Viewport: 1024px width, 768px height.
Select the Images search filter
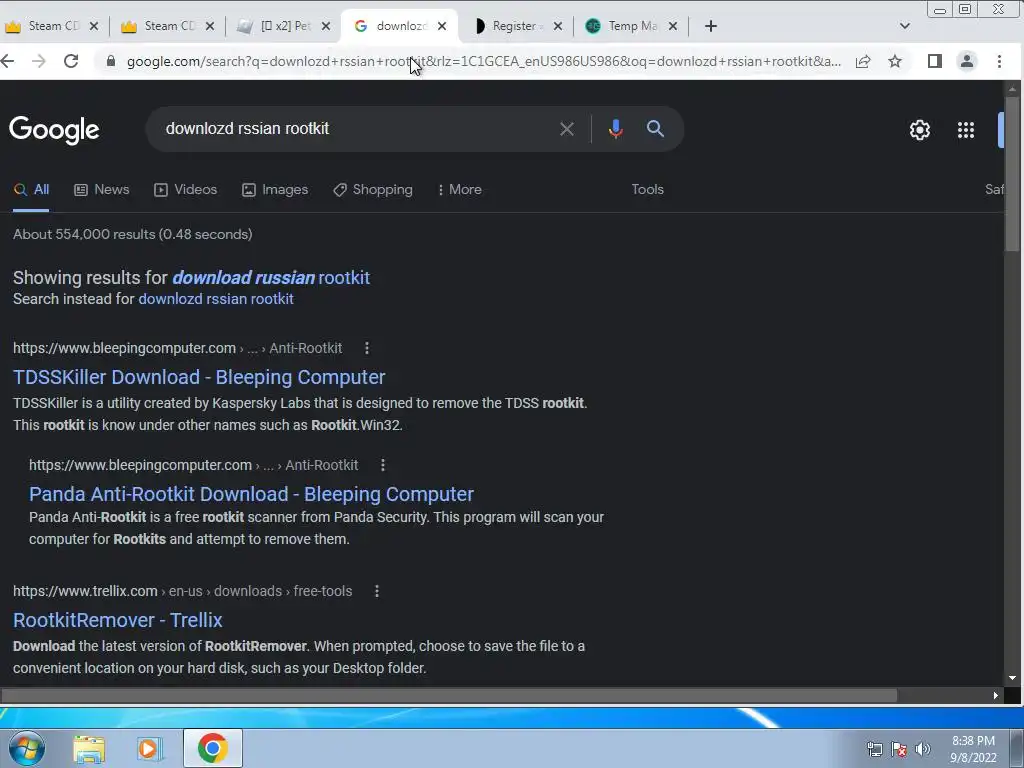[x=275, y=189]
